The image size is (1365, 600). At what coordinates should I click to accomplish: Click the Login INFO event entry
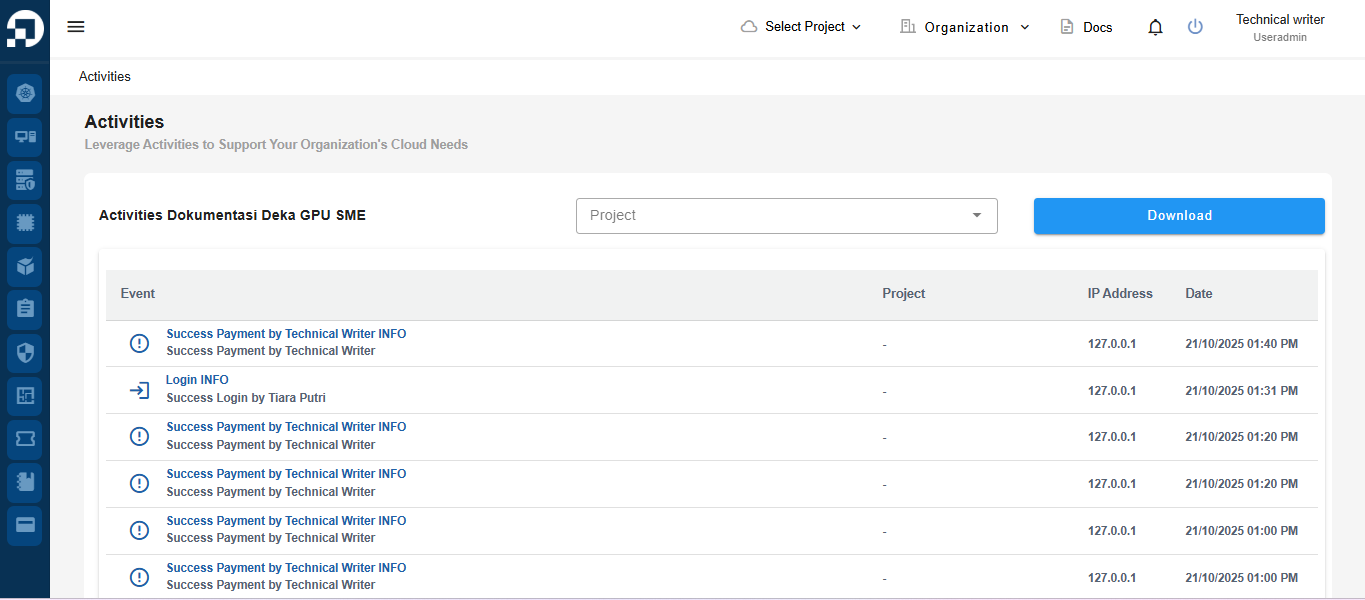click(197, 380)
